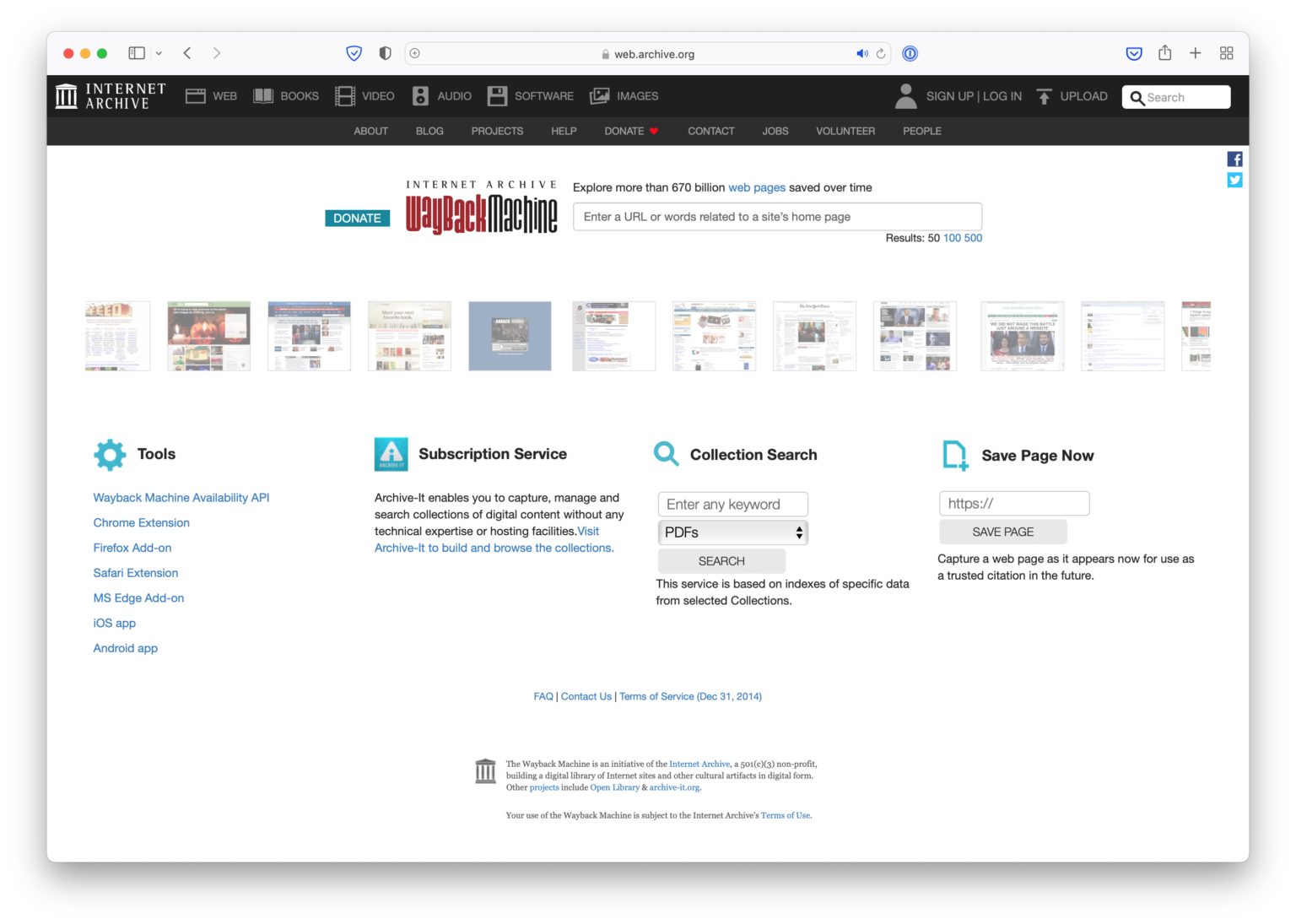Mute audio in the address bar
This screenshot has height=924, width=1296.
point(862,54)
